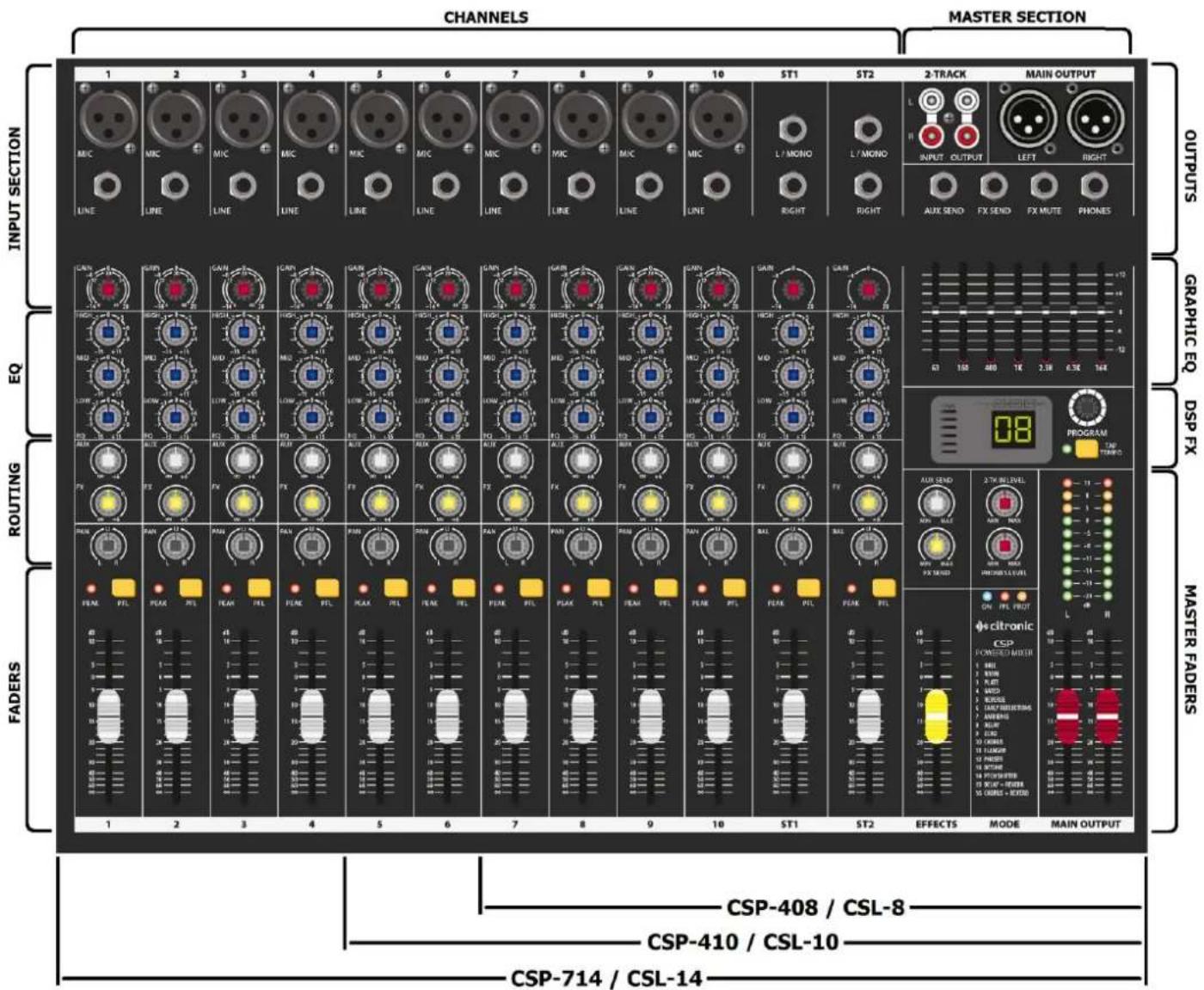This screenshot has width=1204, height=990.
Task: Toggle the channel 2 PFL button
Action: 191,588
